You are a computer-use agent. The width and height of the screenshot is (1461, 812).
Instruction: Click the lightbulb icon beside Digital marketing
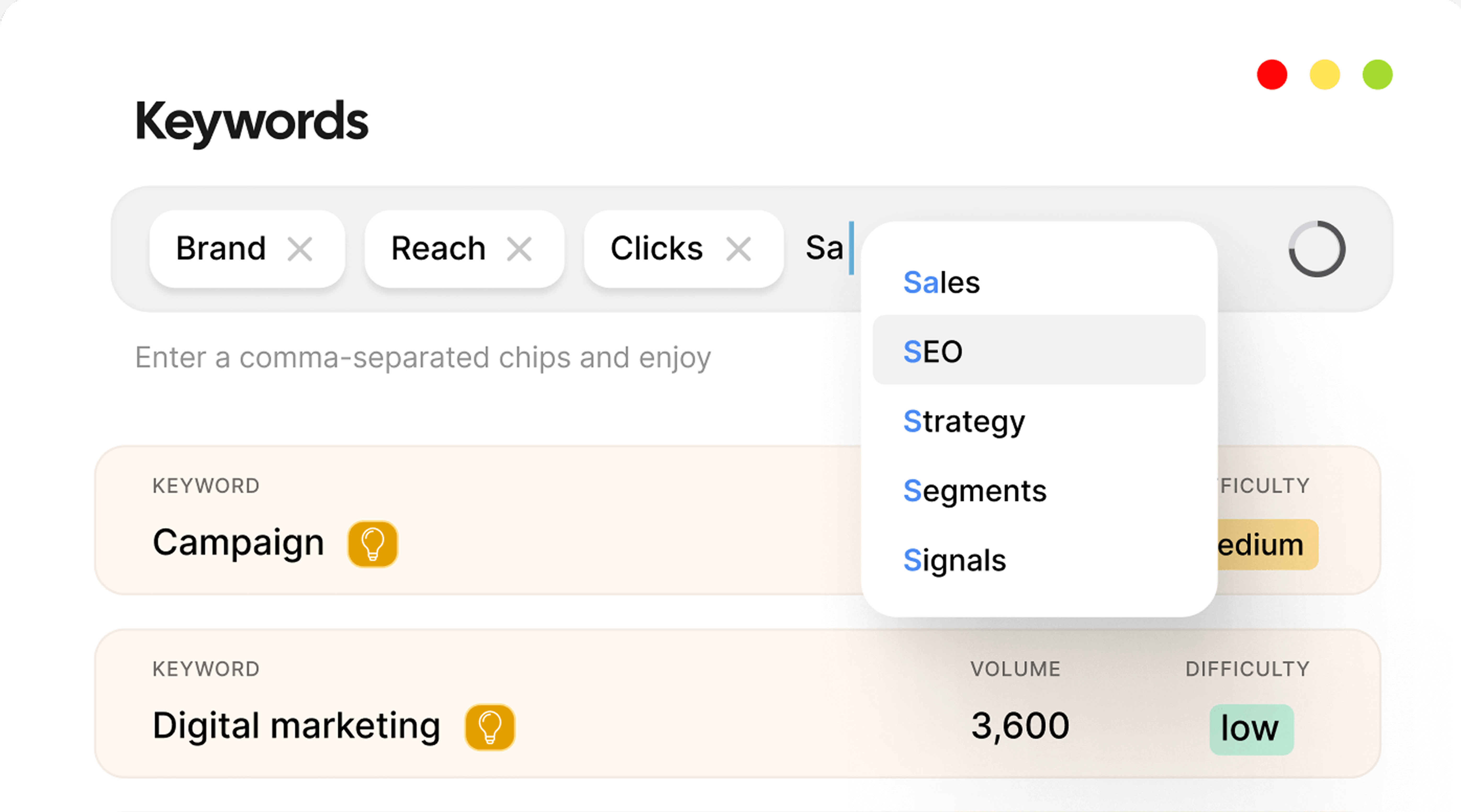point(490,727)
